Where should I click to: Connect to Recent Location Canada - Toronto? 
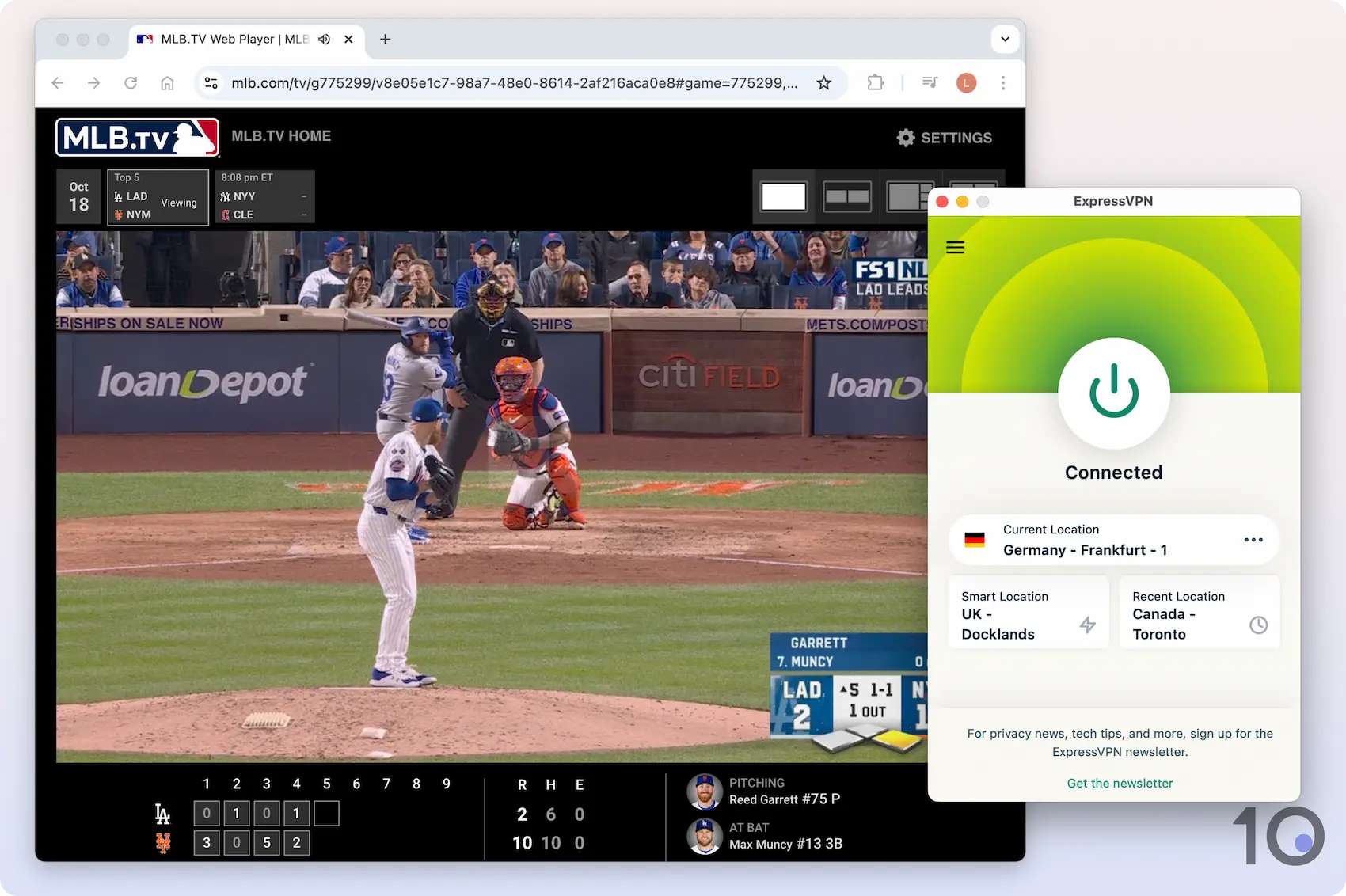1200,613
